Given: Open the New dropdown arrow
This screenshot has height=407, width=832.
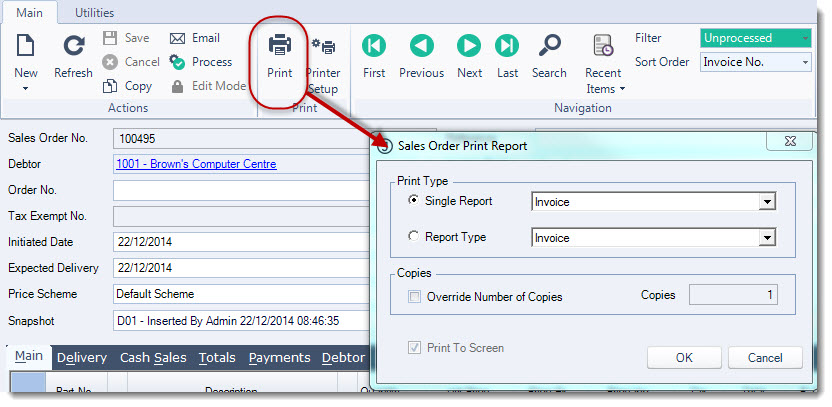Looking at the screenshot, I should pos(25,89).
